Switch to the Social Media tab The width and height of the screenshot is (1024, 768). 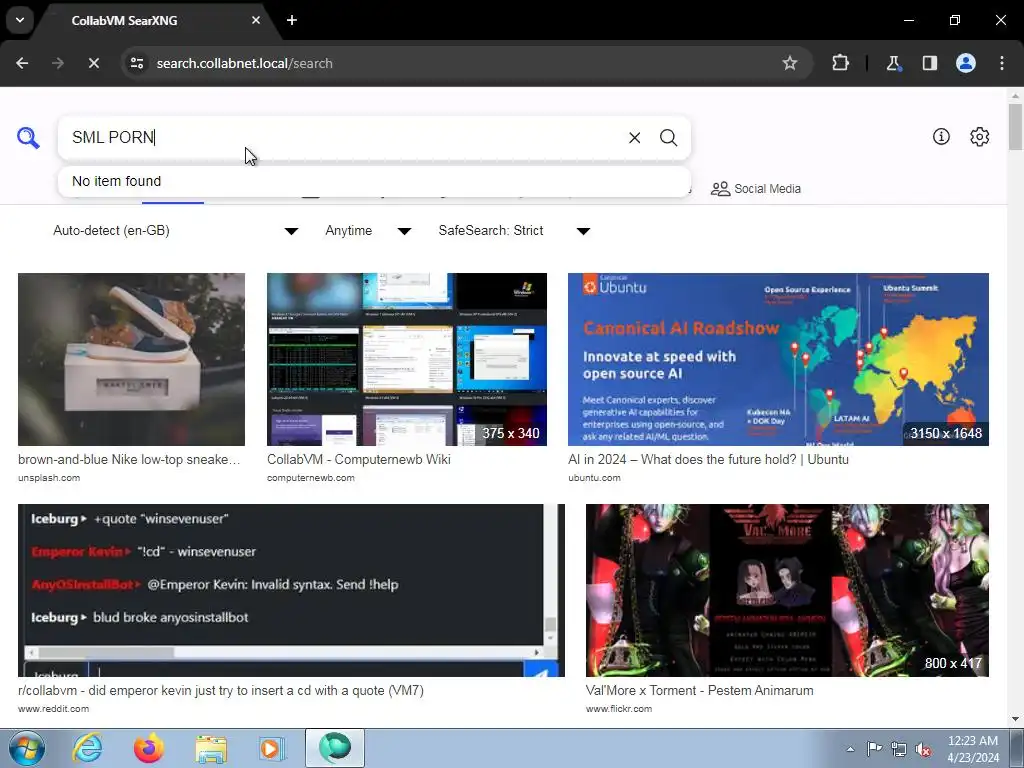pyautogui.click(x=756, y=189)
